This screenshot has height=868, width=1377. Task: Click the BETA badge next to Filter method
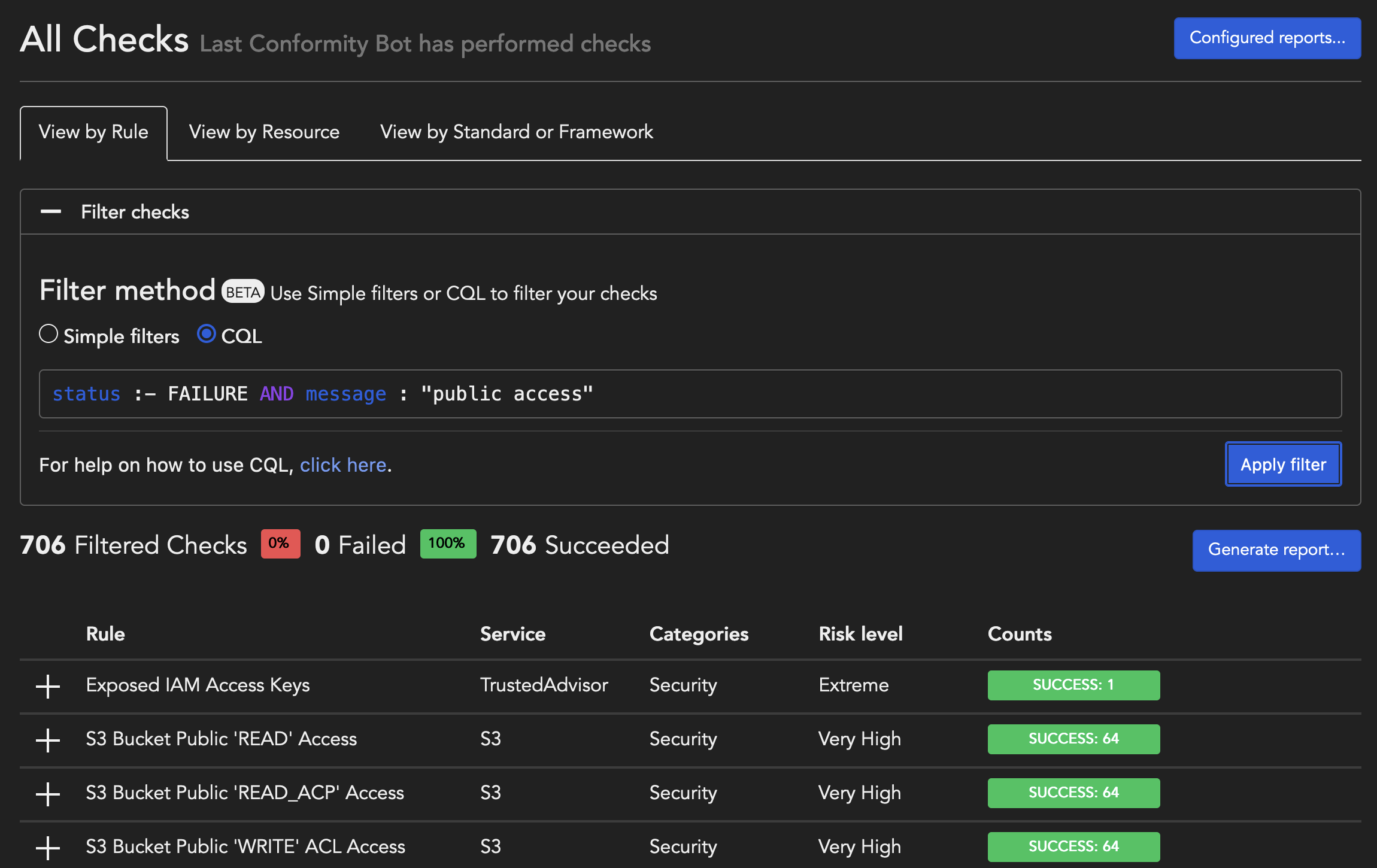(x=242, y=292)
